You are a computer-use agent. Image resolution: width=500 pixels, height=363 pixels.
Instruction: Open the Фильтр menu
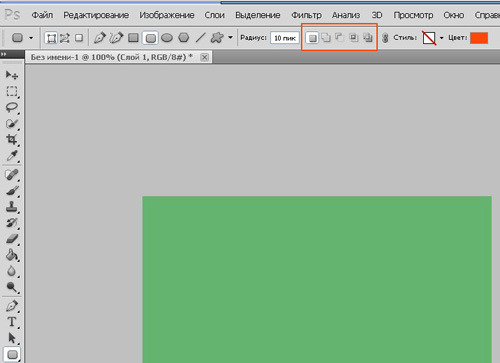click(306, 15)
